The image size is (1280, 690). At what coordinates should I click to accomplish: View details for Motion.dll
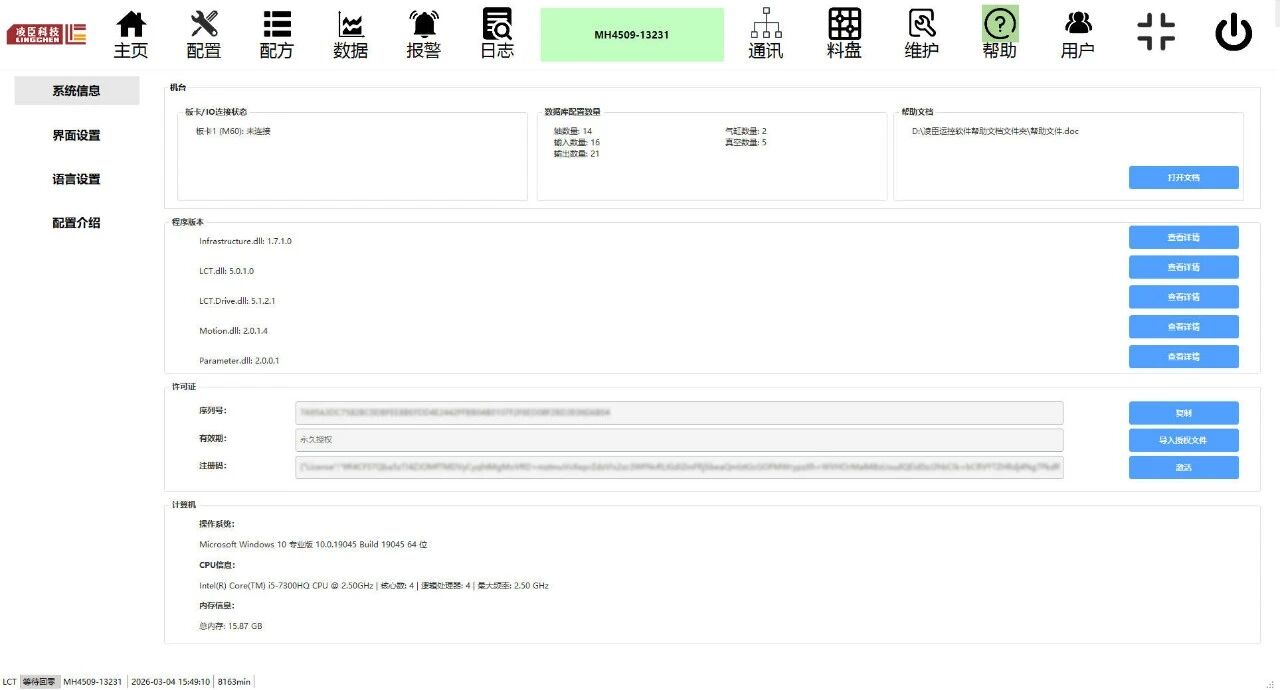(1184, 327)
